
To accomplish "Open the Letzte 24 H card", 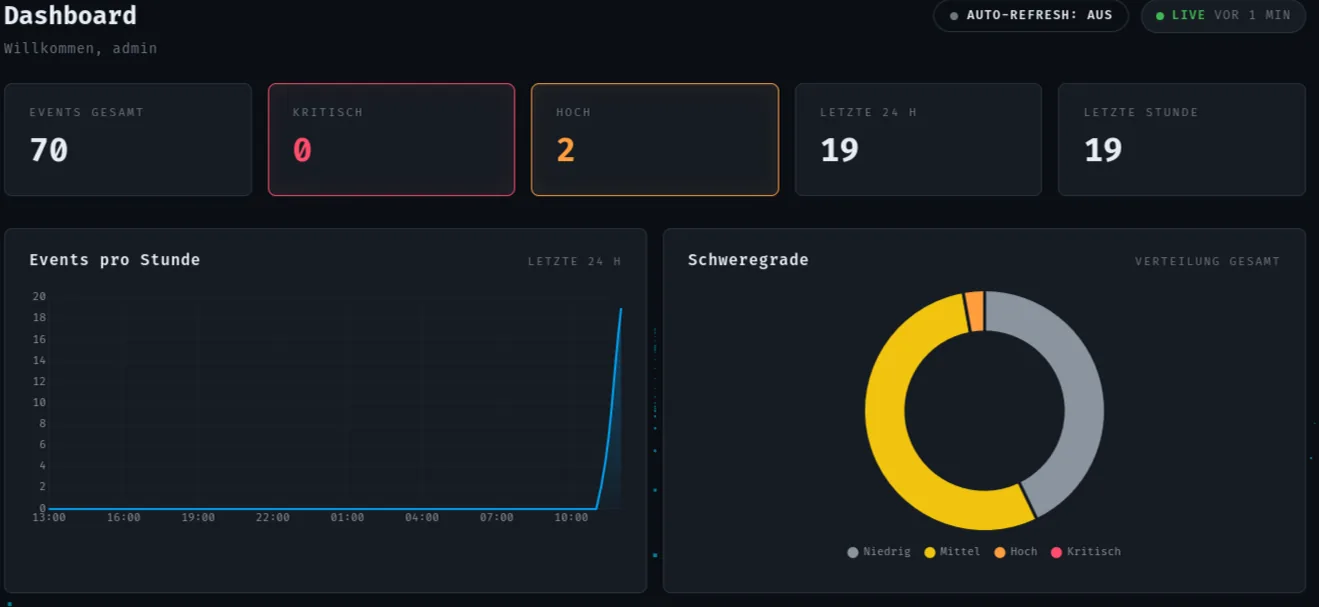I will coord(918,139).
